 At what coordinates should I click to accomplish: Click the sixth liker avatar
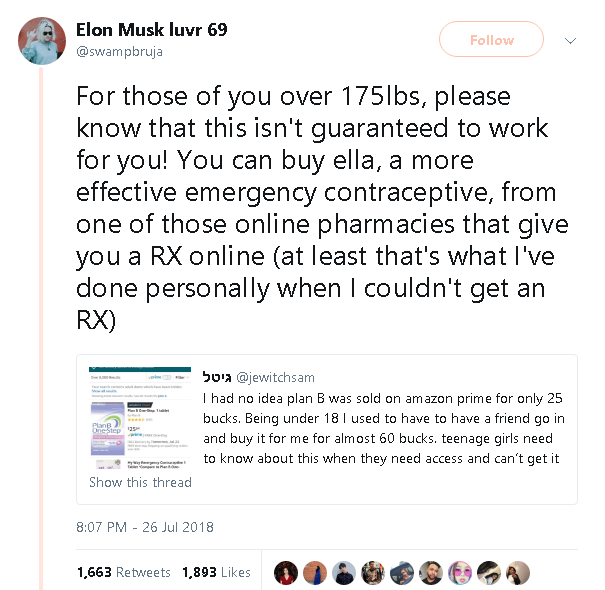430,573
